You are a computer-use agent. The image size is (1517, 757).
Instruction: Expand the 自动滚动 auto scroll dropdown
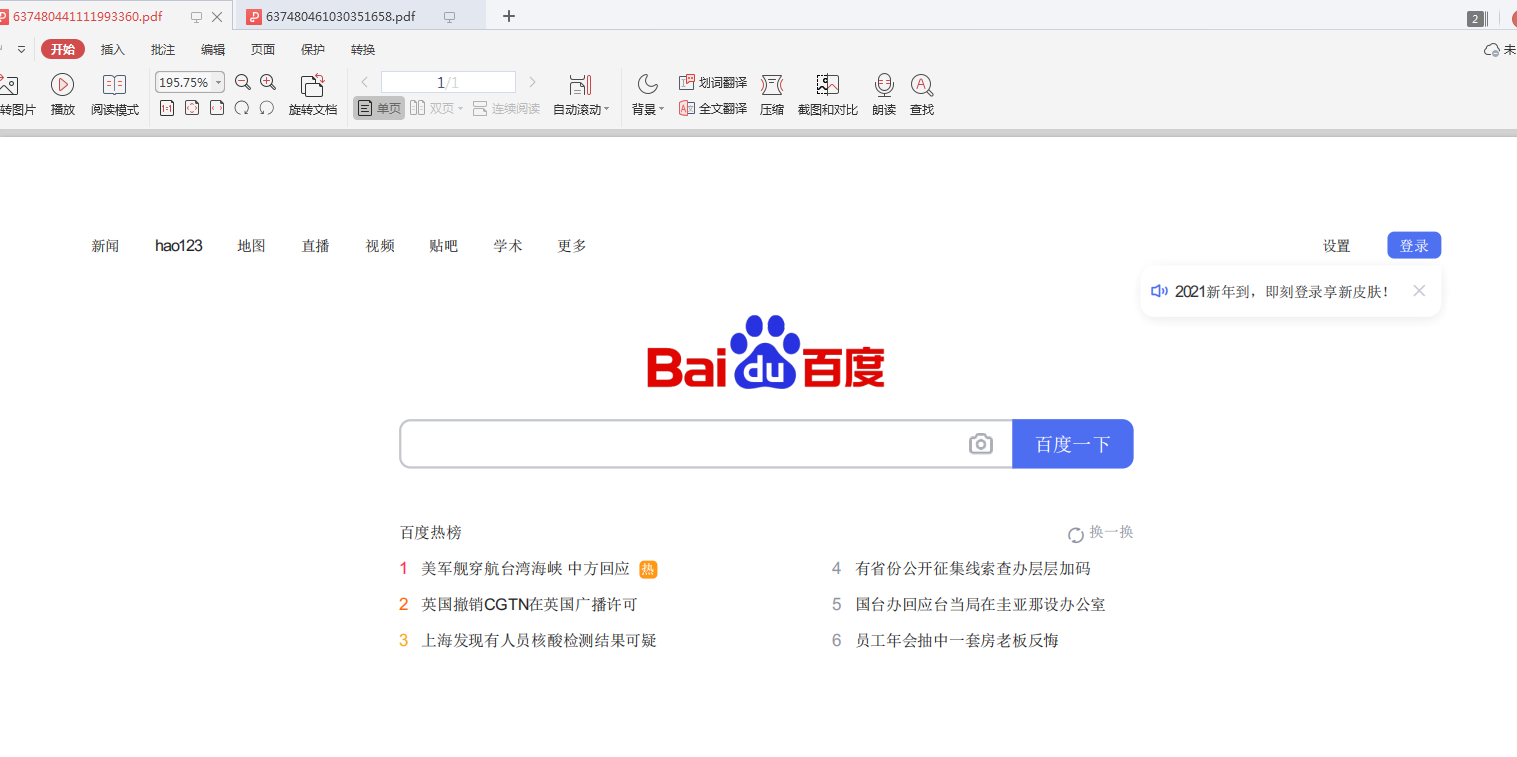(x=607, y=109)
